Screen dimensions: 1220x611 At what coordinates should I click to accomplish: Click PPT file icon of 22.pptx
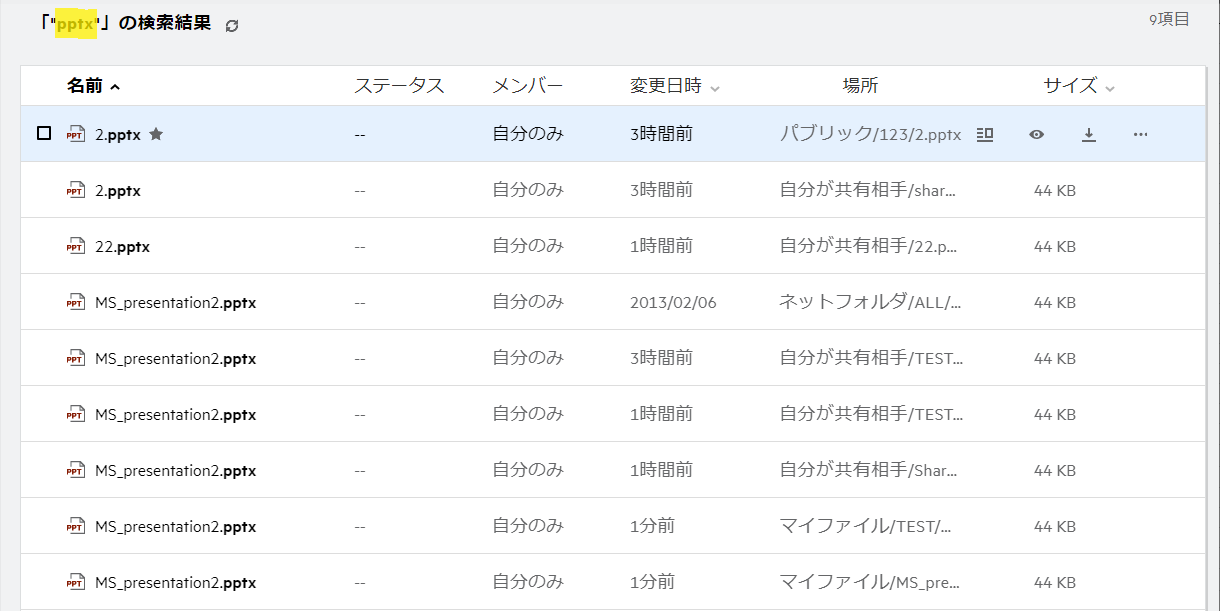click(x=76, y=246)
